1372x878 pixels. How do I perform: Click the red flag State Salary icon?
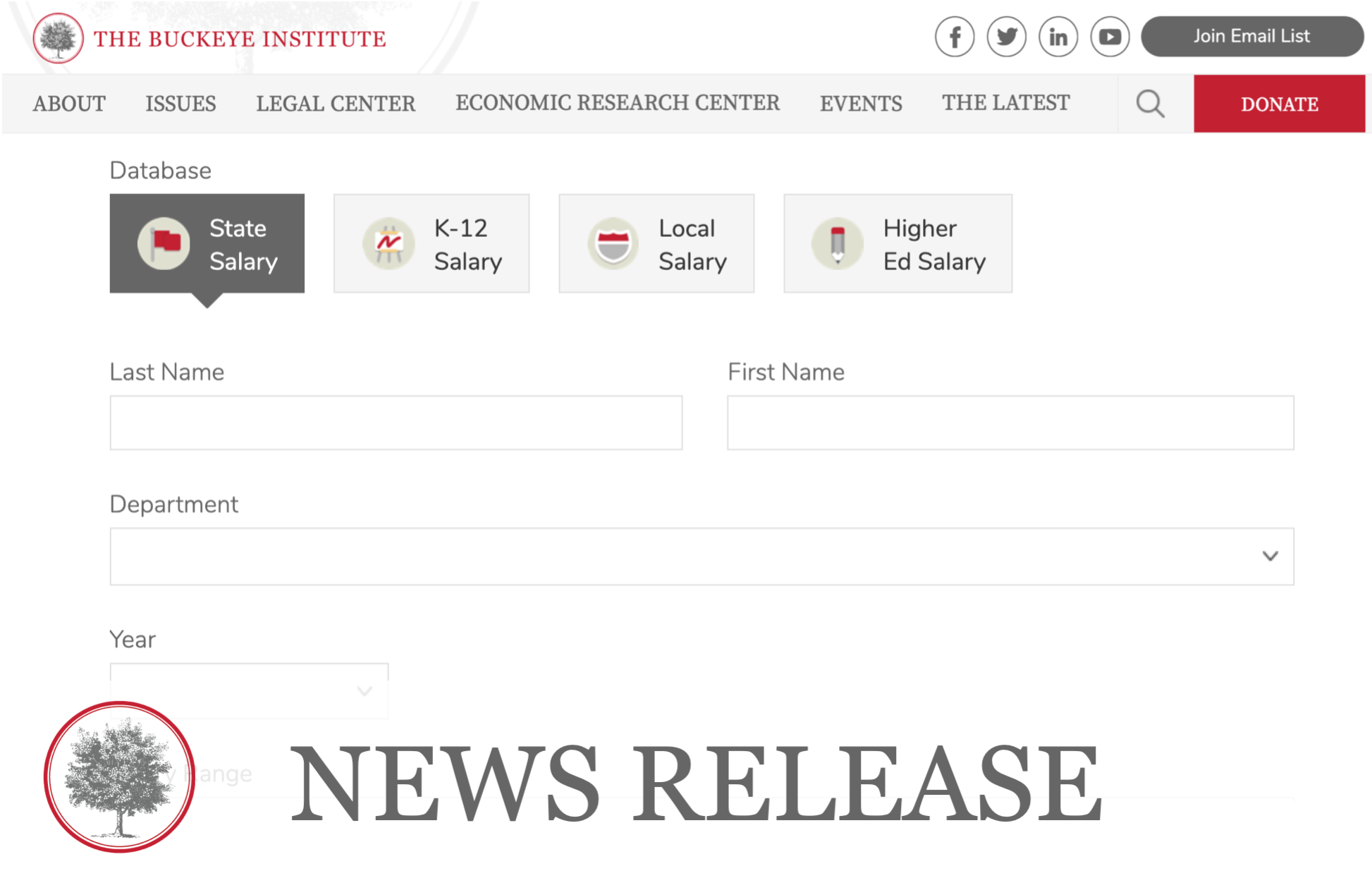tap(164, 243)
